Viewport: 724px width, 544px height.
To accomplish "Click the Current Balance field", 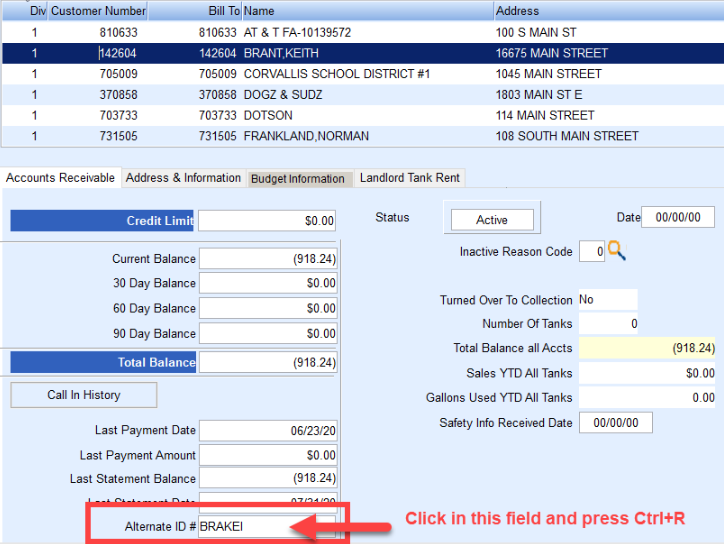I will (x=268, y=259).
